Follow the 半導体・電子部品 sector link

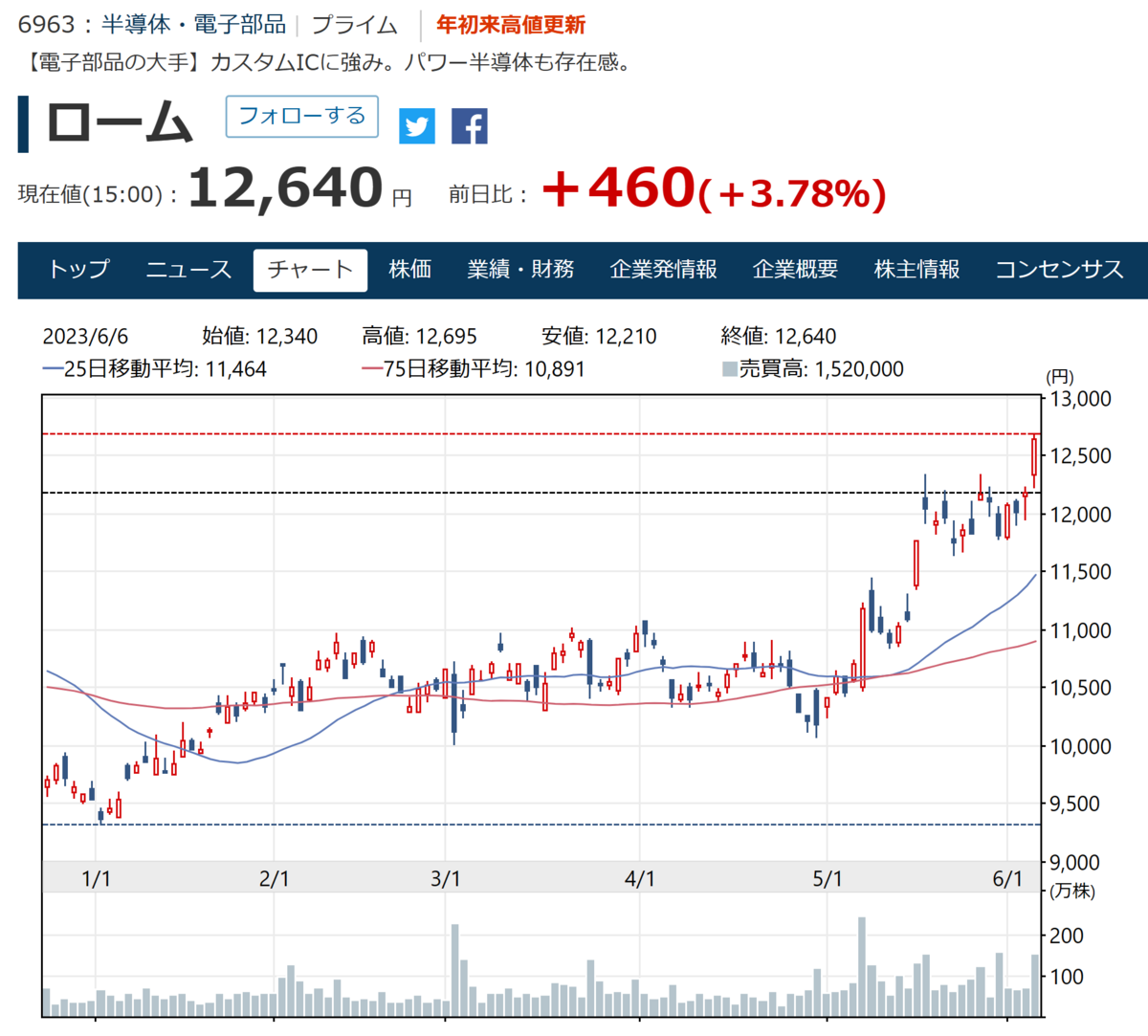tap(194, 25)
